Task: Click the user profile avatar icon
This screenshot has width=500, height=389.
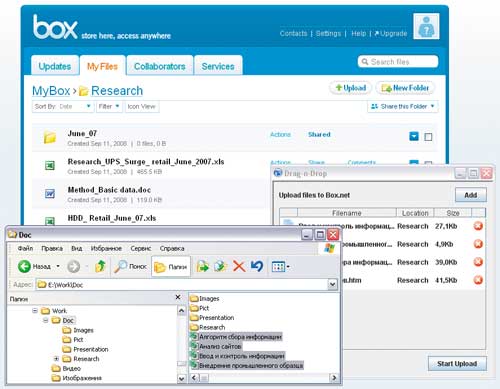Action: pyautogui.click(x=426, y=26)
